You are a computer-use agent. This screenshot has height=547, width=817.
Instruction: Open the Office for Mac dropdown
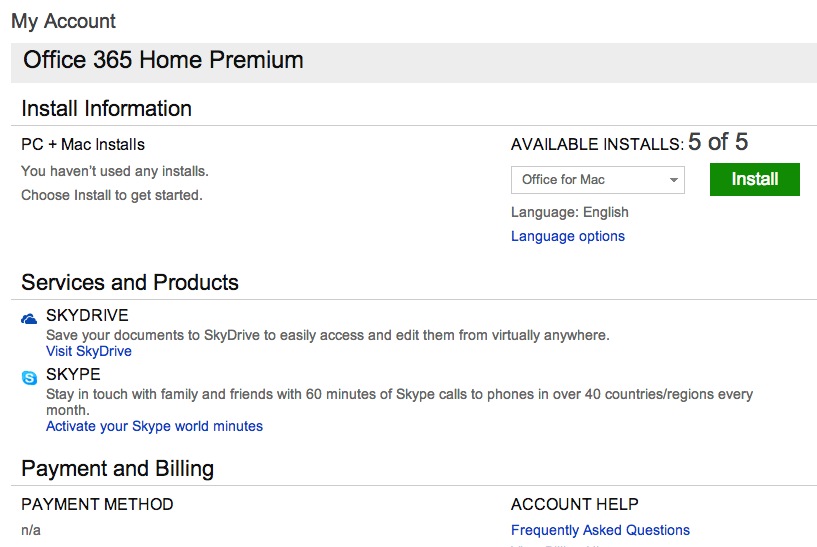point(598,180)
